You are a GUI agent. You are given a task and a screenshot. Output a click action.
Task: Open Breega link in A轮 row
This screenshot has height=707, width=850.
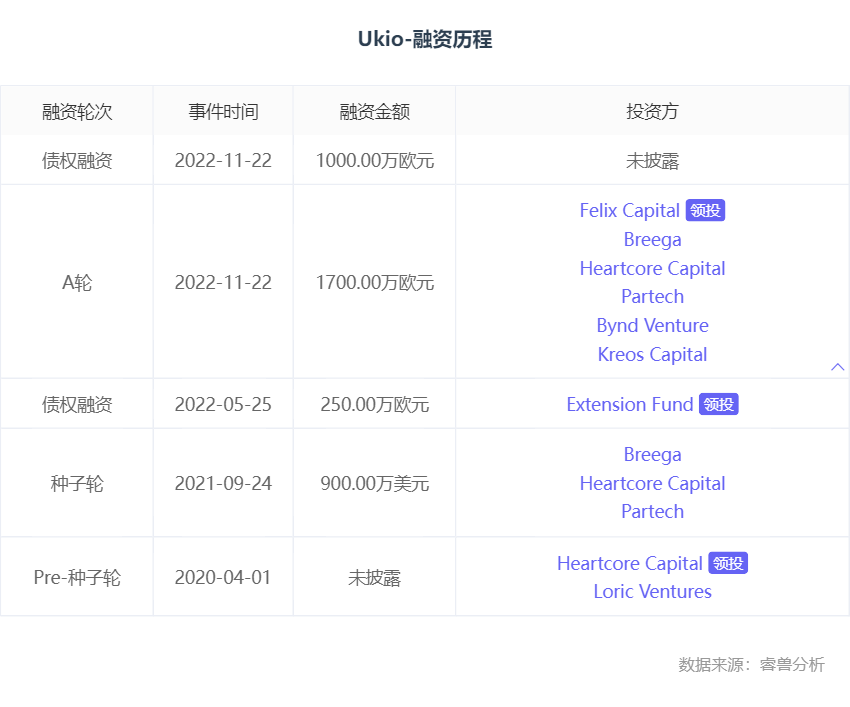(x=652, y=240)
